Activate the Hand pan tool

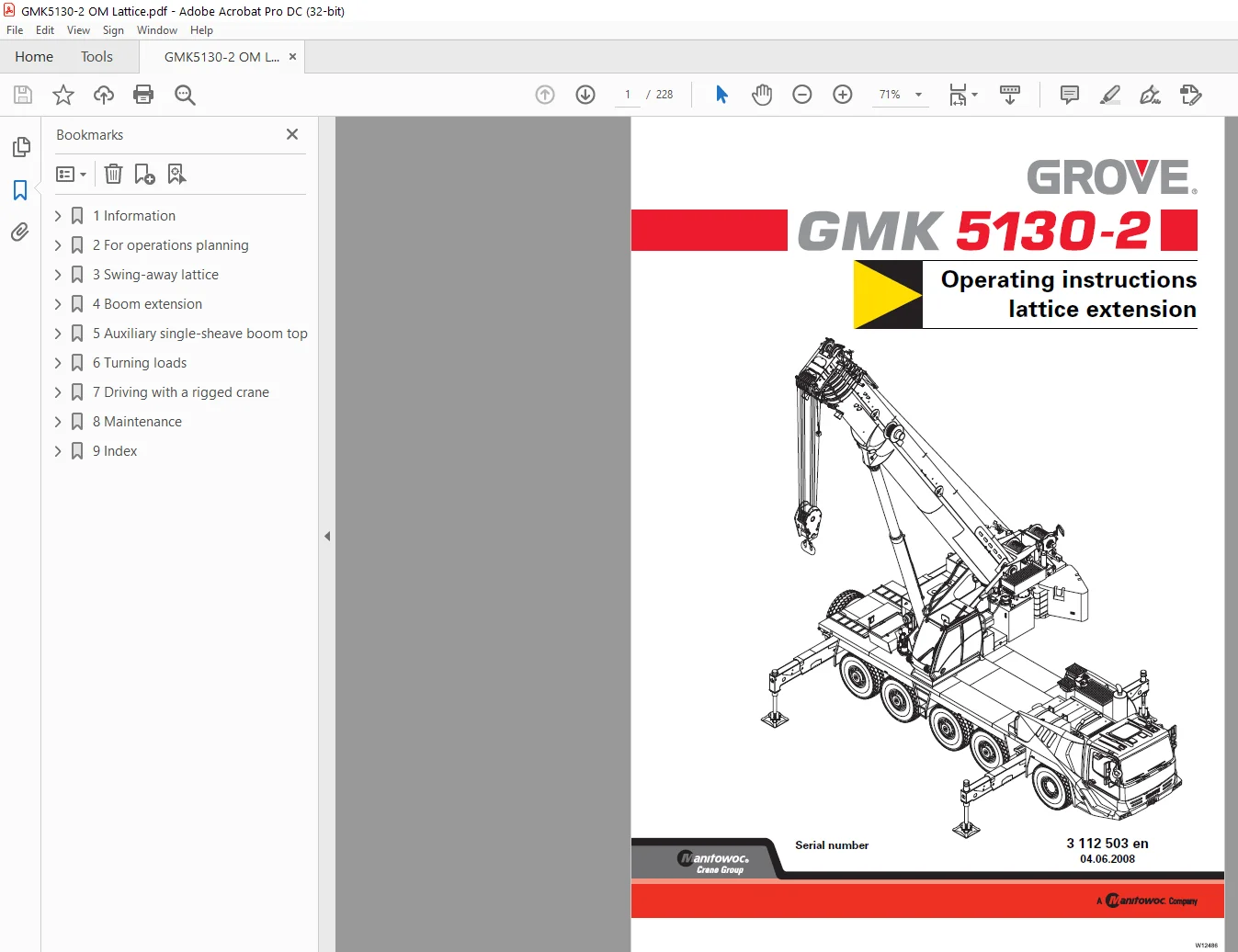(x=762, y=95)
